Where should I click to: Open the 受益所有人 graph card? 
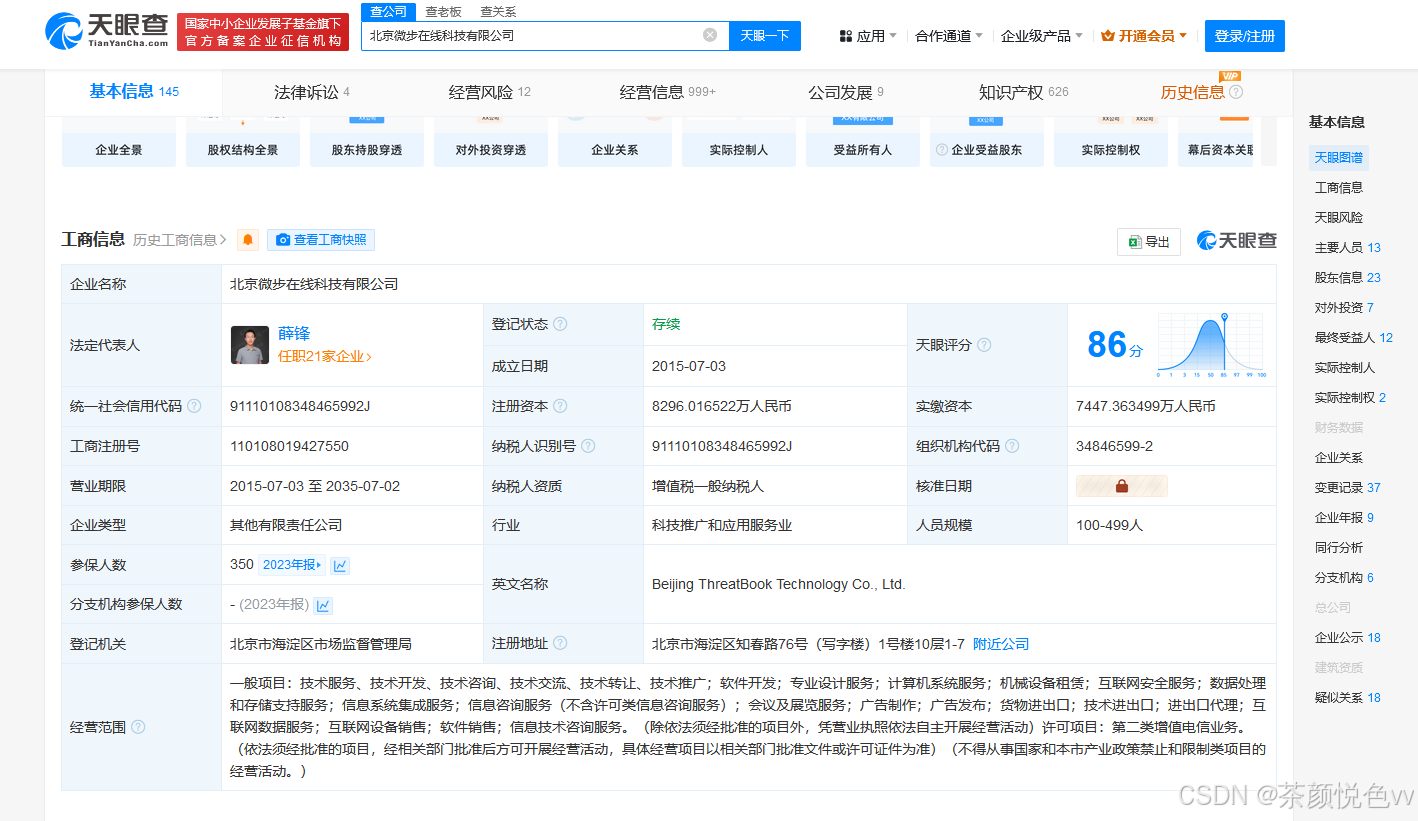(x=863, y=140)
